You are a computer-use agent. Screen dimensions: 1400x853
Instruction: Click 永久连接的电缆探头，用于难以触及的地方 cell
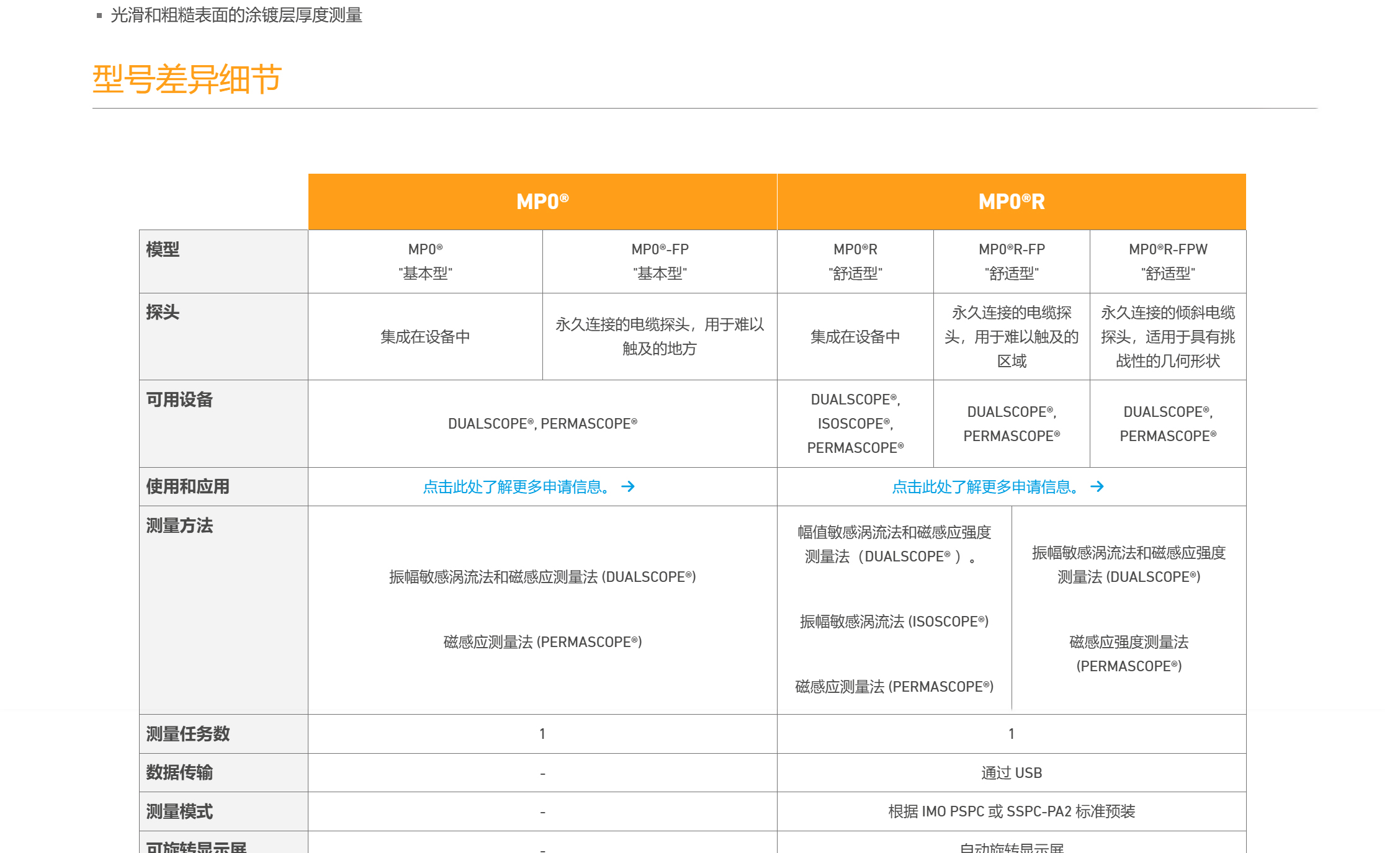click(660, 337)
